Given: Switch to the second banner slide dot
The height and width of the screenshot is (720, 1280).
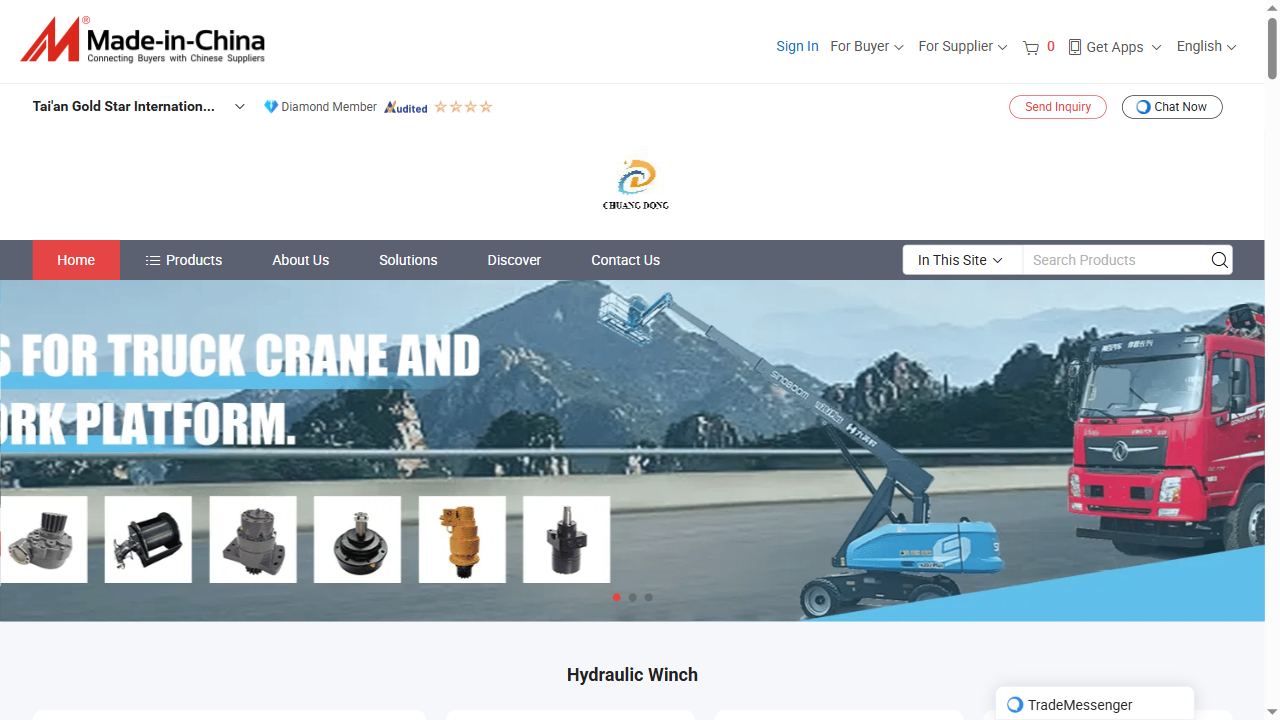Looking at the screenshot, I should 632,598.
